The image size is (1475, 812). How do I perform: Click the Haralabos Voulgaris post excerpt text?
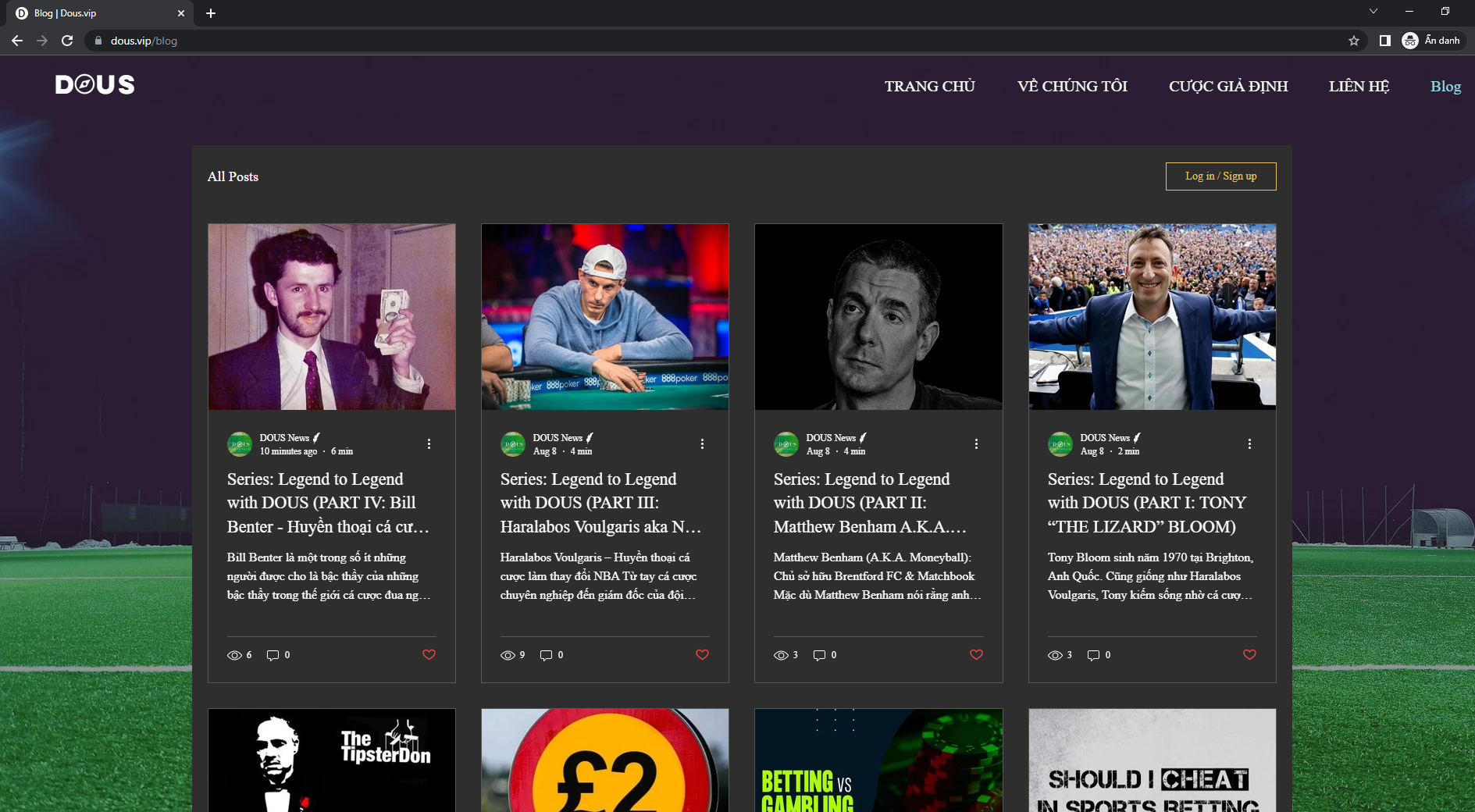point(599,576)
